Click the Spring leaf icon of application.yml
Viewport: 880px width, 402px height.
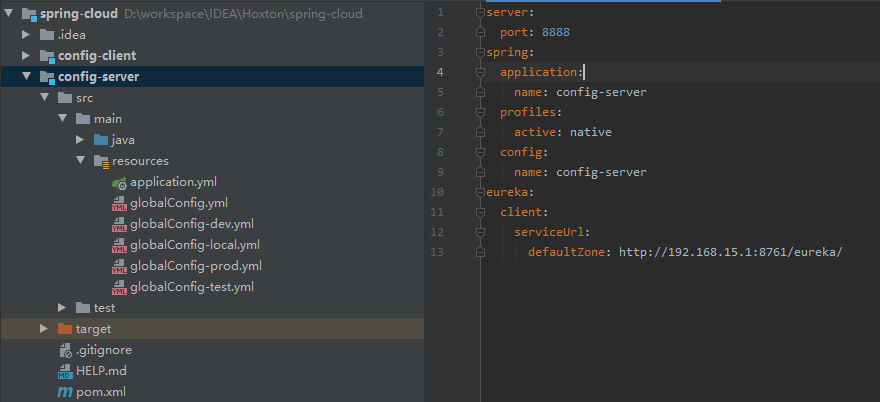[119, 182]
